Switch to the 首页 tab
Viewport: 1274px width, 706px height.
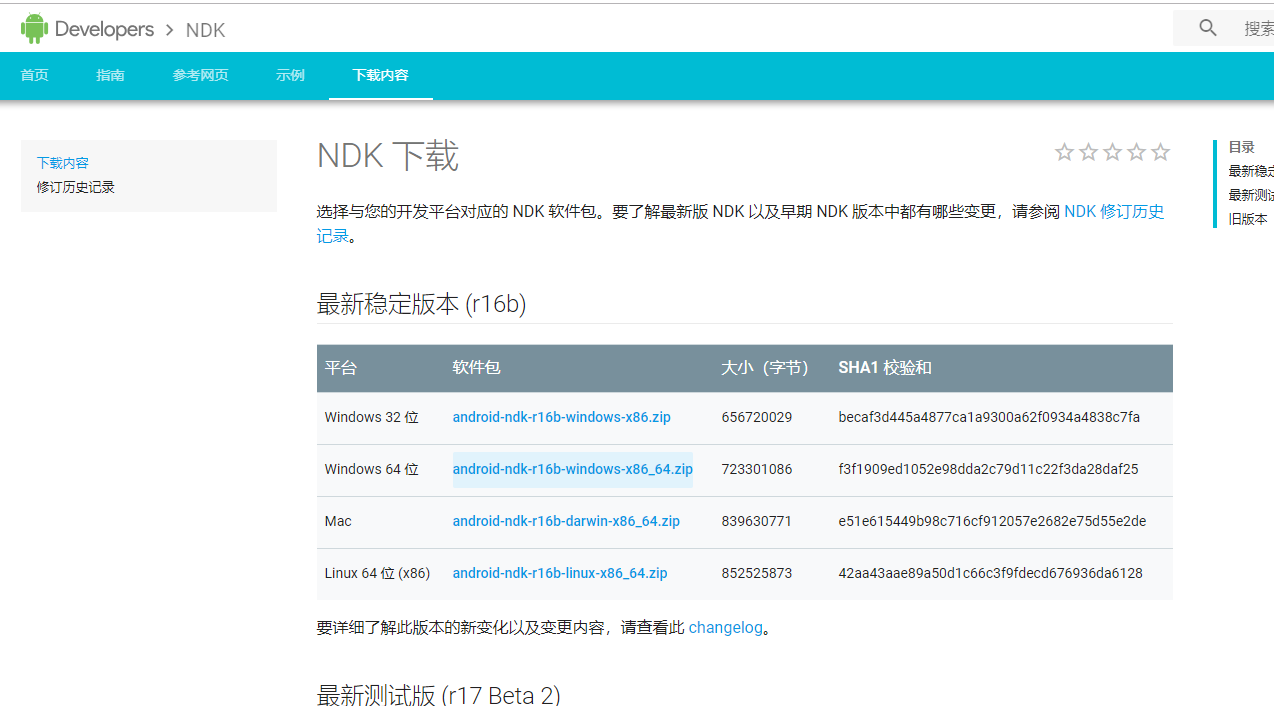[34, 75]
